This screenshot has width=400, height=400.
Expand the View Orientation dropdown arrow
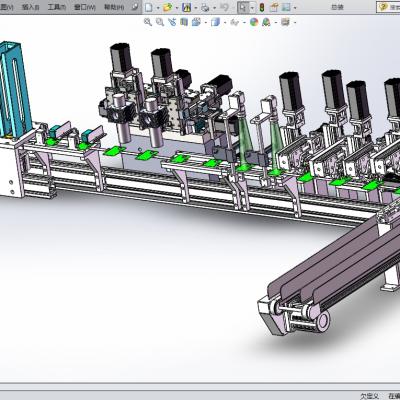pos(206,23)
